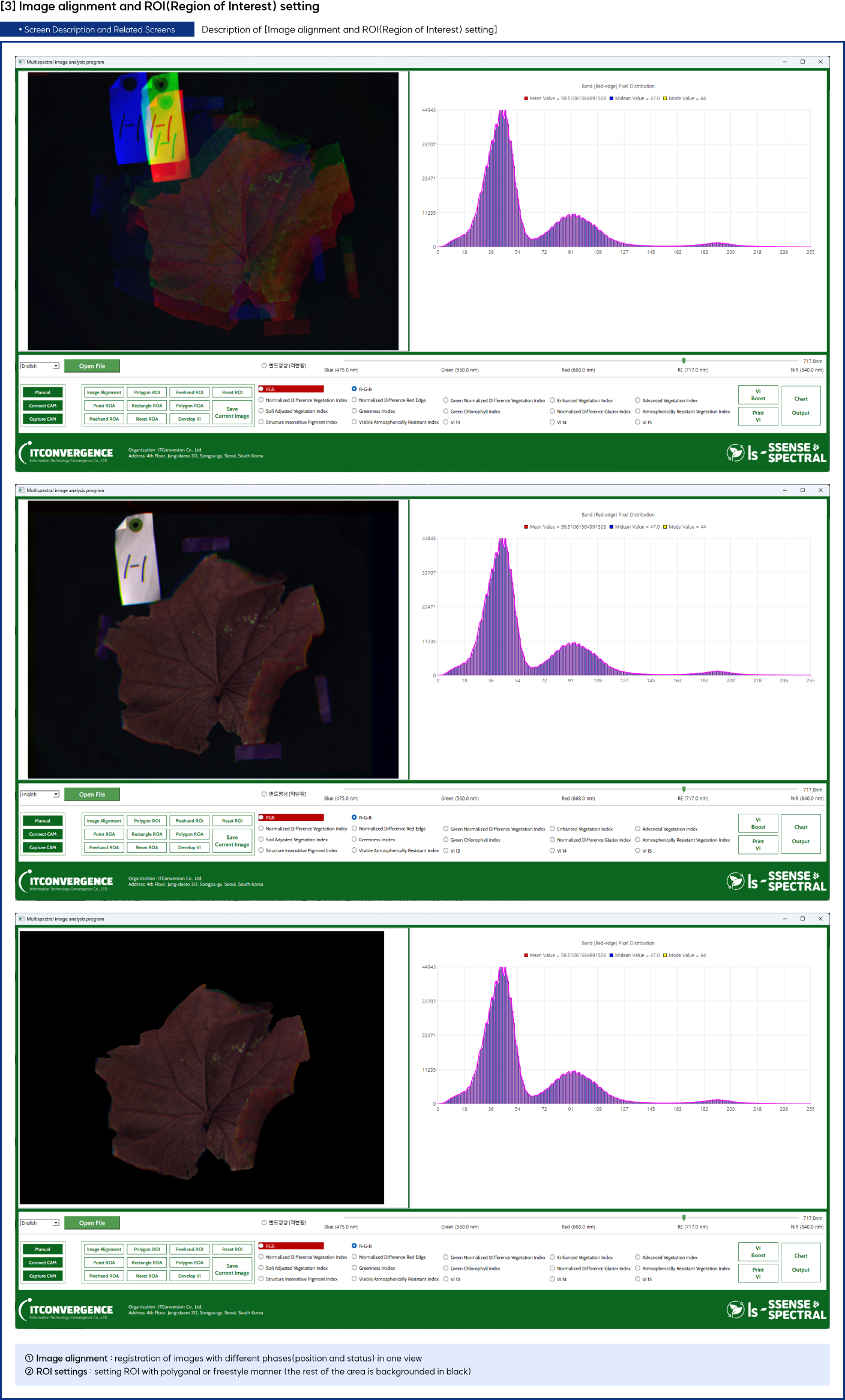
Task: Select the RGB radio button in the top window
Action: pyautogui.click(x=262, y=389)
